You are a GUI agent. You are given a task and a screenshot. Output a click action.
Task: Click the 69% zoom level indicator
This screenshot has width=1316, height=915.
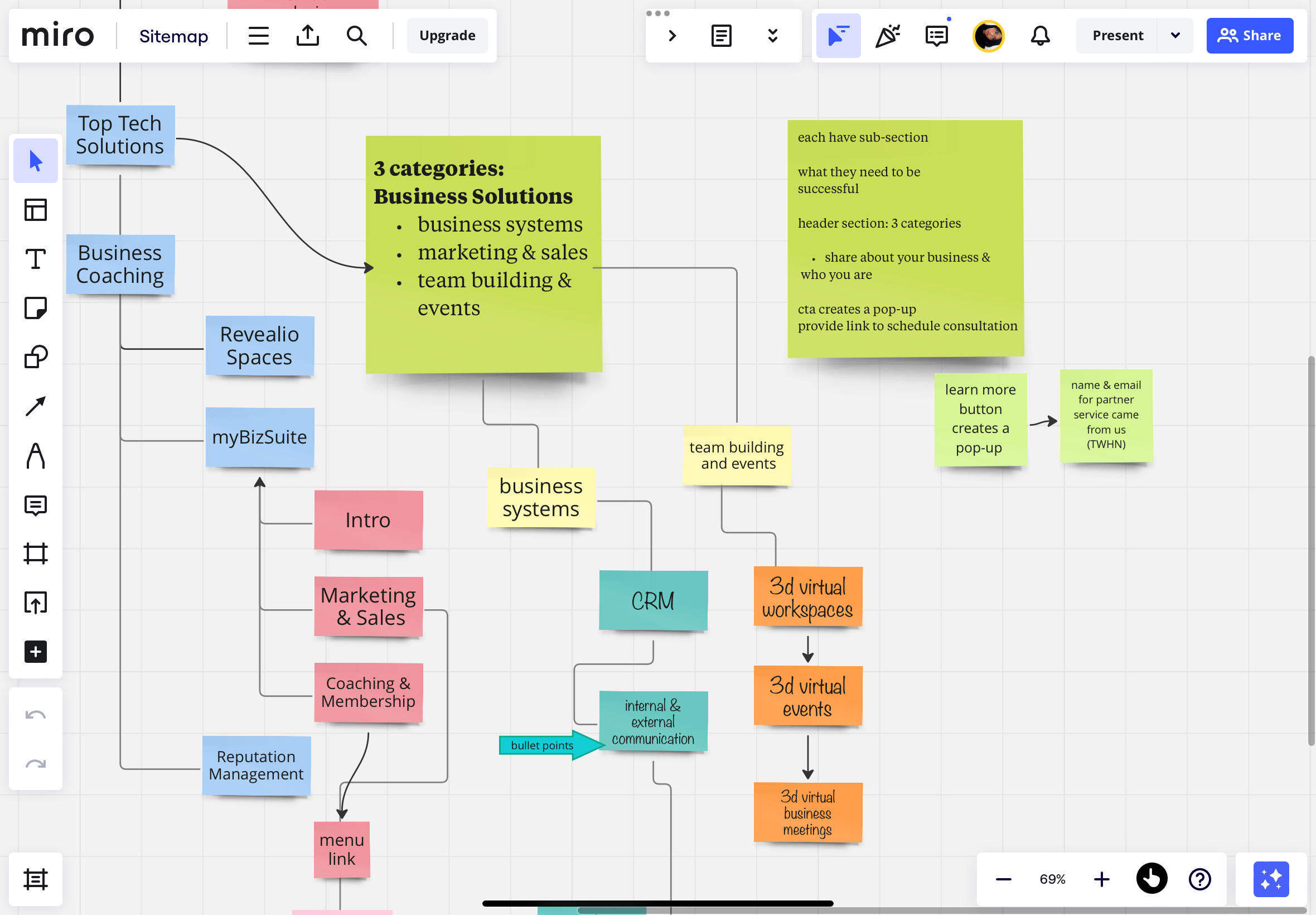tap(1052, 879)
